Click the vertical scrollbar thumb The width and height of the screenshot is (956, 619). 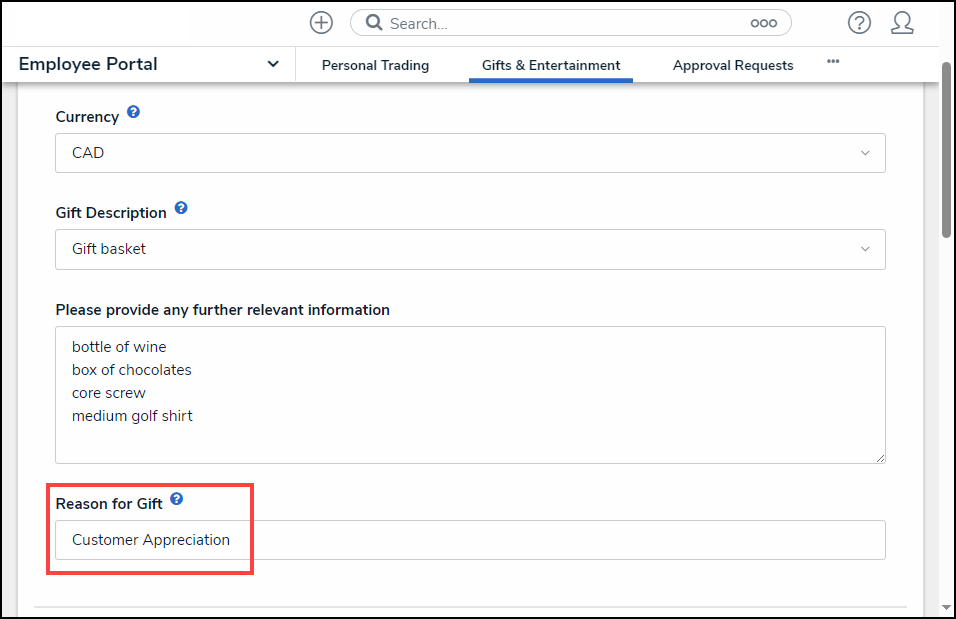coord(946,150)
